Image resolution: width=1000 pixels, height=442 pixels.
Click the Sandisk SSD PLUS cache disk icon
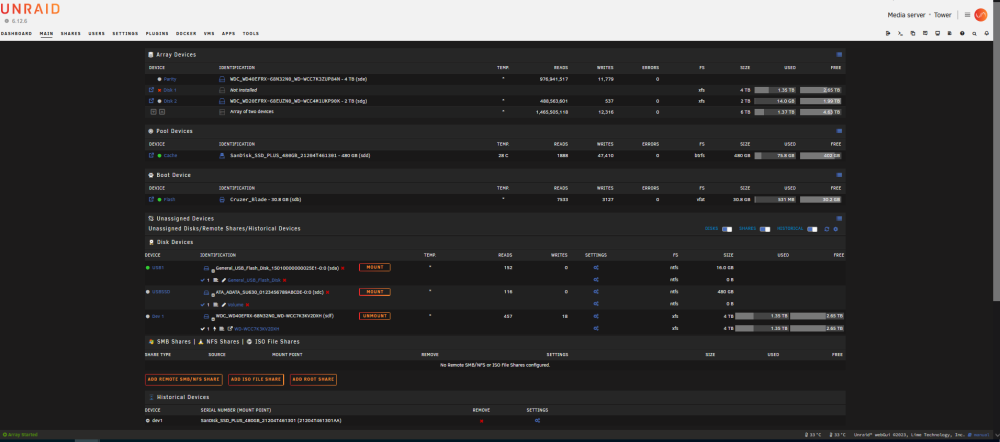click(x=223, y=155)
